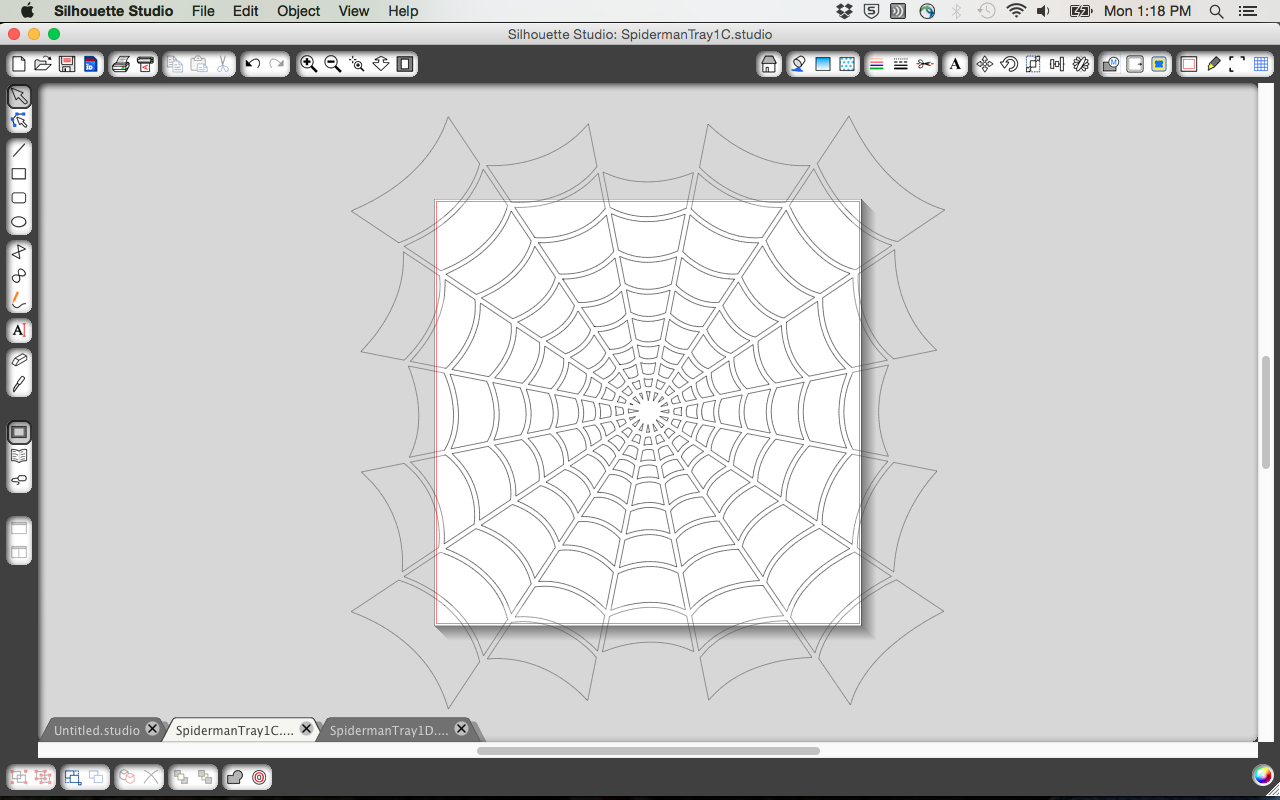Choose the Select arrow tool
Image resolution: width=1280 pixels, height=800 pixels.
(x=19, y=97)
